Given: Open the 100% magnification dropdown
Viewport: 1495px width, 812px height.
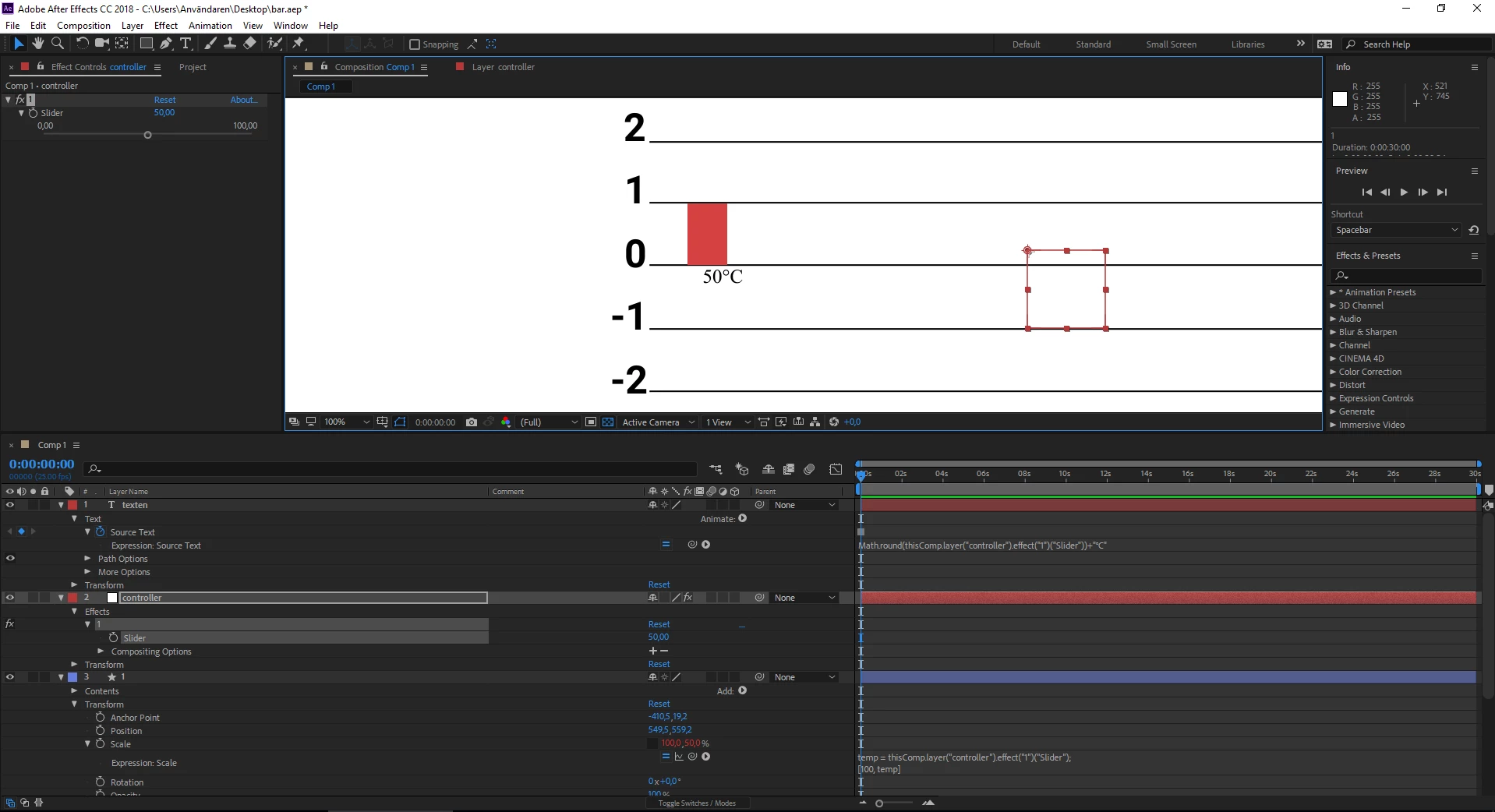Looking at the screenshot, I should (347, 422).
